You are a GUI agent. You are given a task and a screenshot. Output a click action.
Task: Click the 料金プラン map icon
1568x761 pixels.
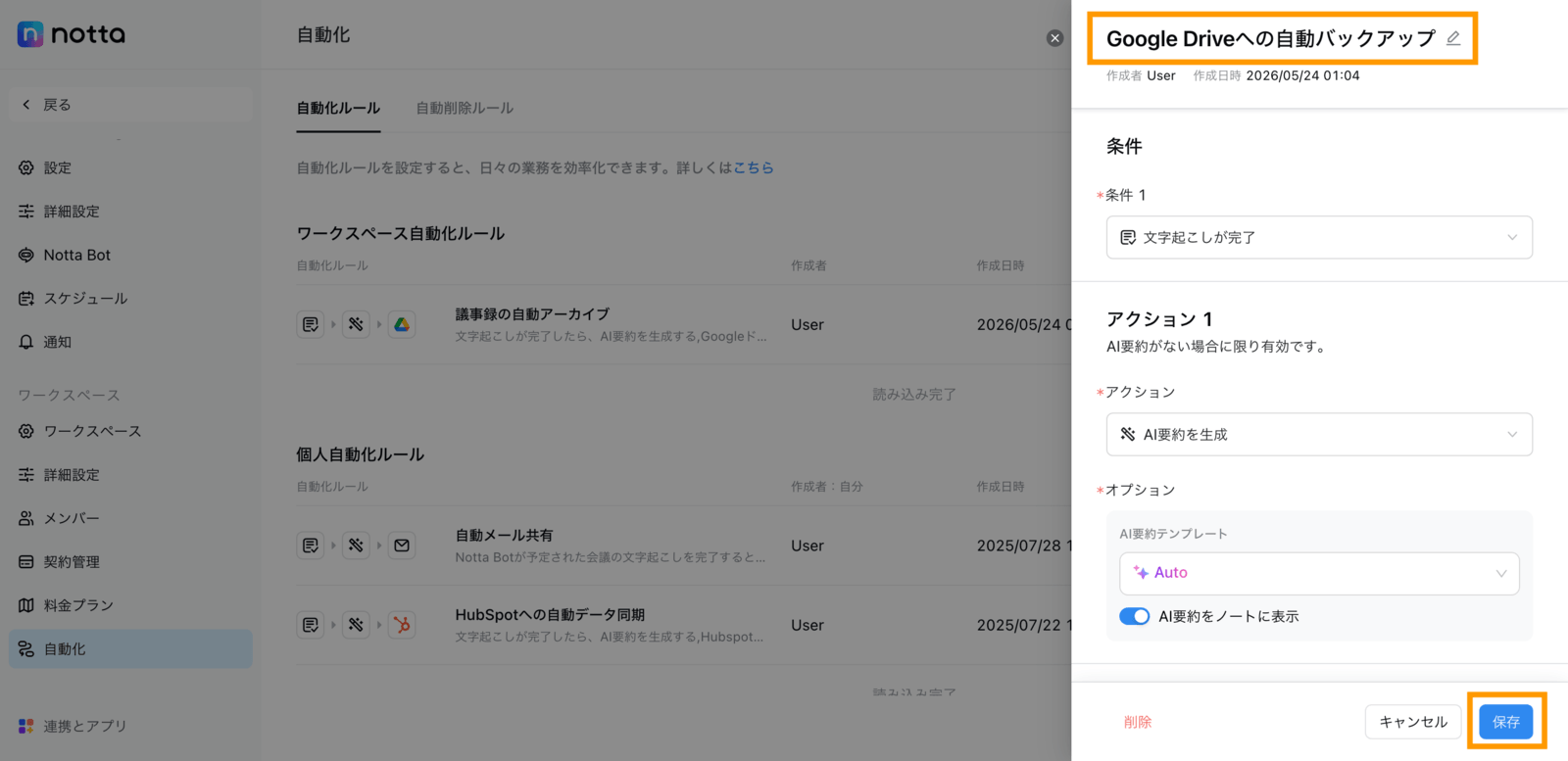(x=26, y=605)
